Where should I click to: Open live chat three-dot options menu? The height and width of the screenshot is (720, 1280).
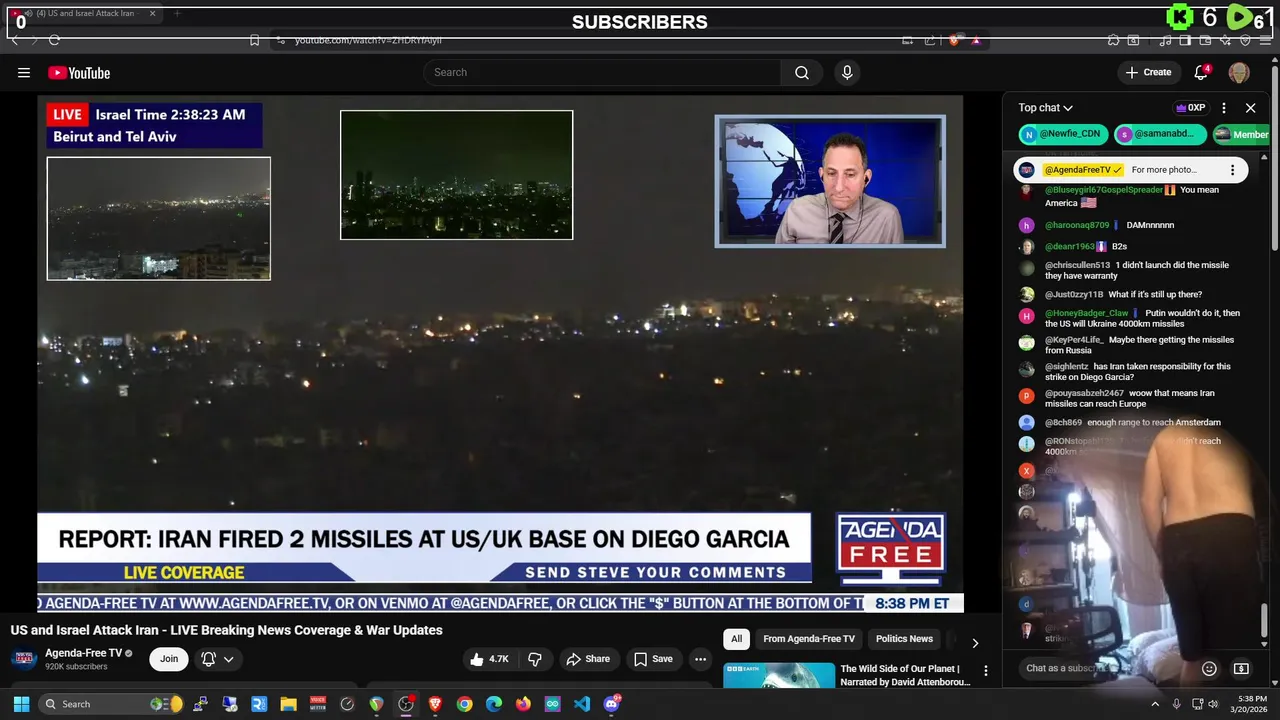(1223, 107)
